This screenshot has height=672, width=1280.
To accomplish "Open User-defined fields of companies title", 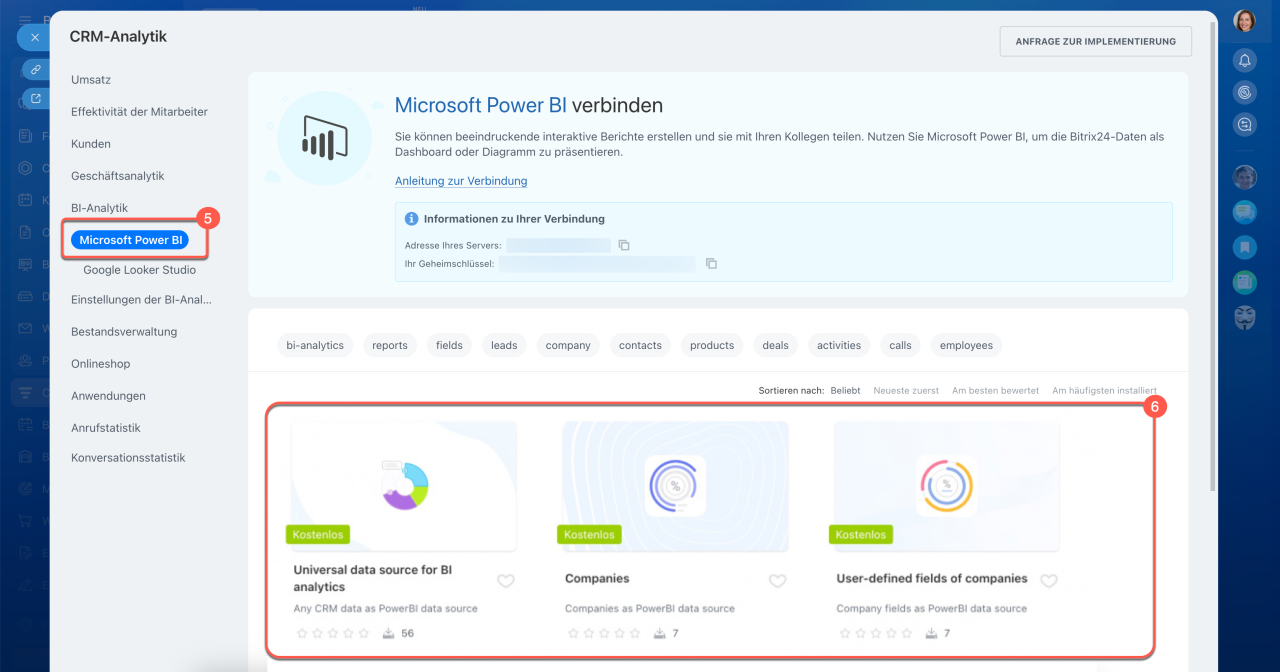I will click(x=932, y=578).
